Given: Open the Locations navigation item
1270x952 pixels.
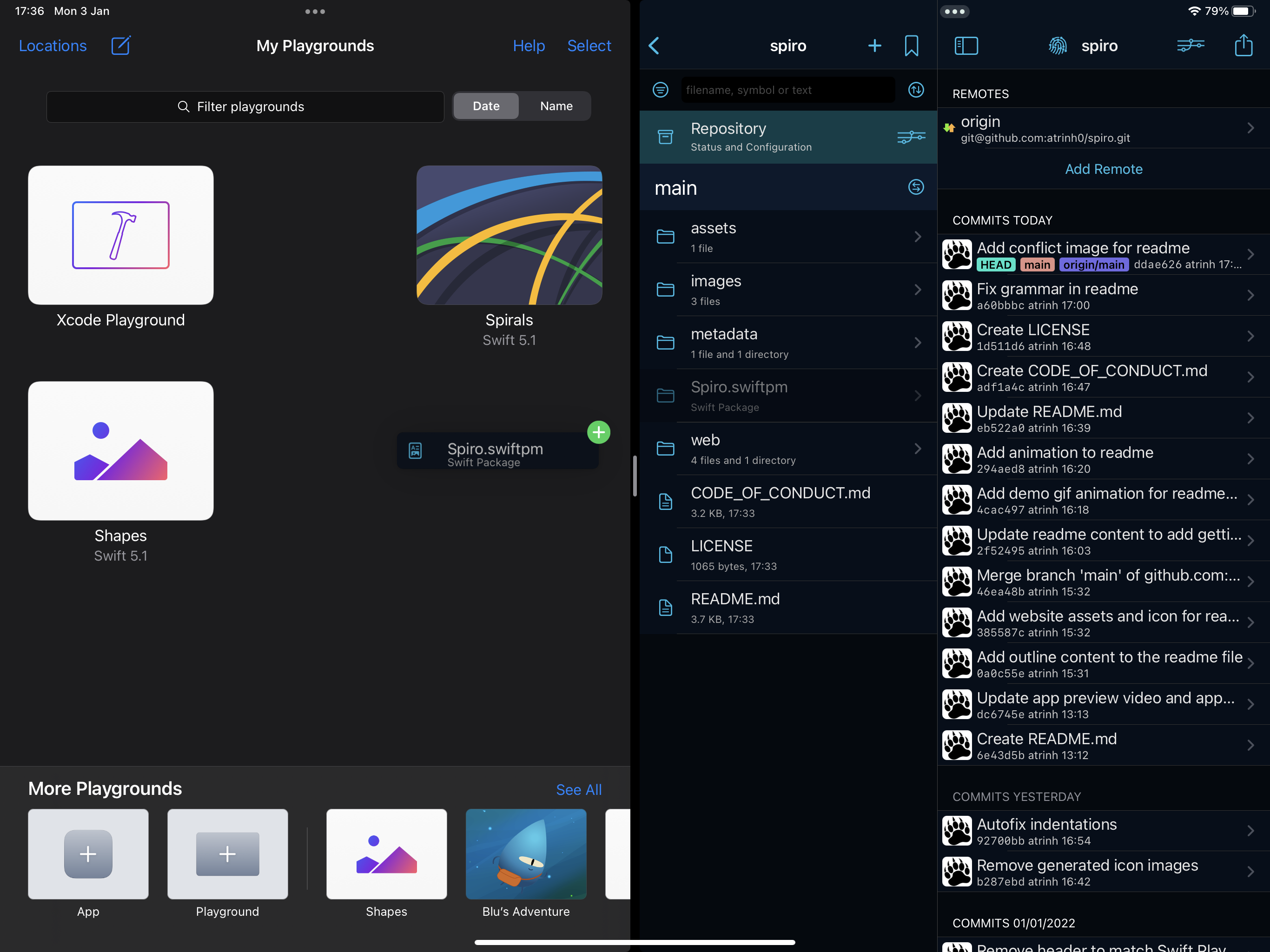Looking at the screenshot, I should (x=53, y=46).
